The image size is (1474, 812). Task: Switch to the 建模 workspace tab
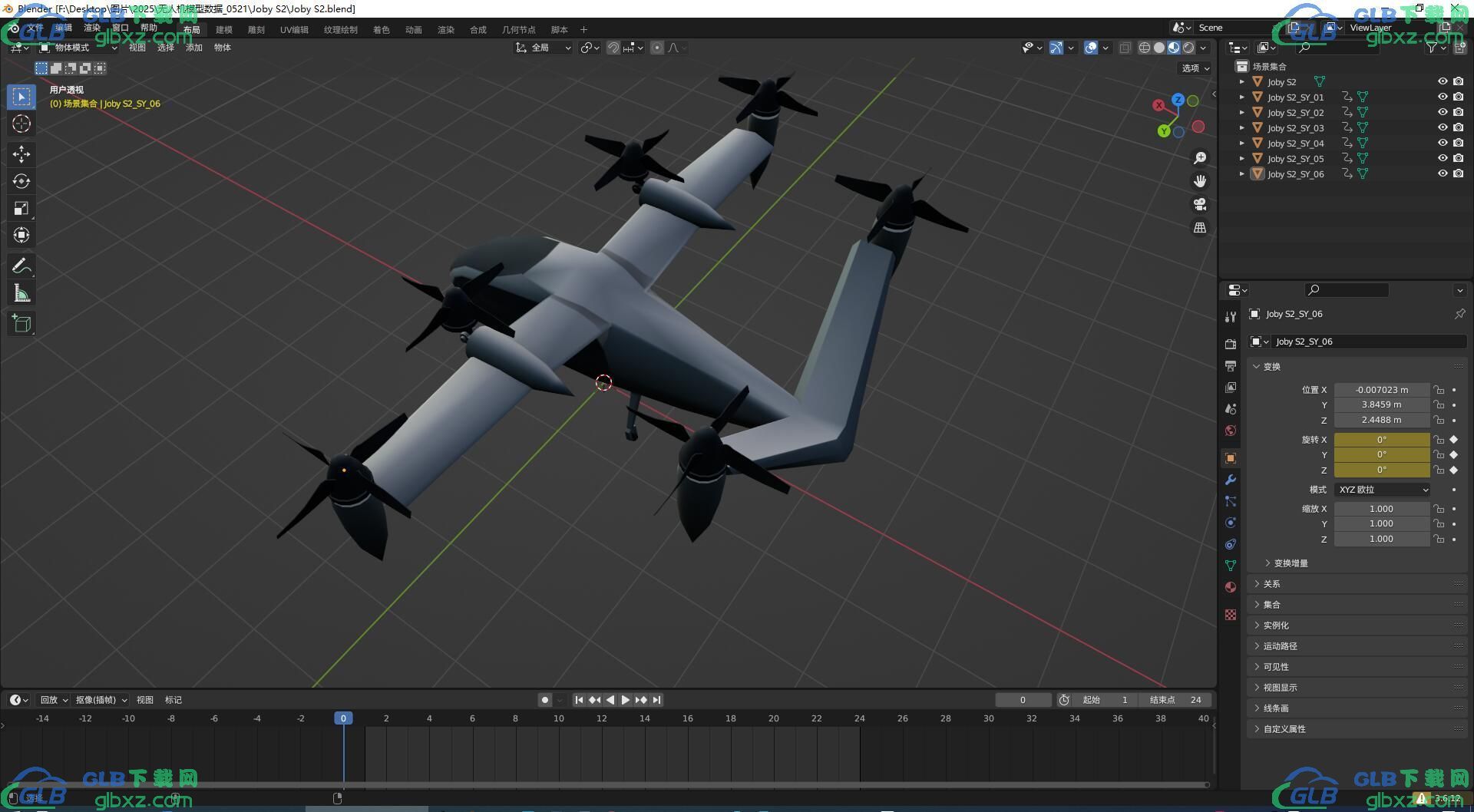[x=224, y=30]
